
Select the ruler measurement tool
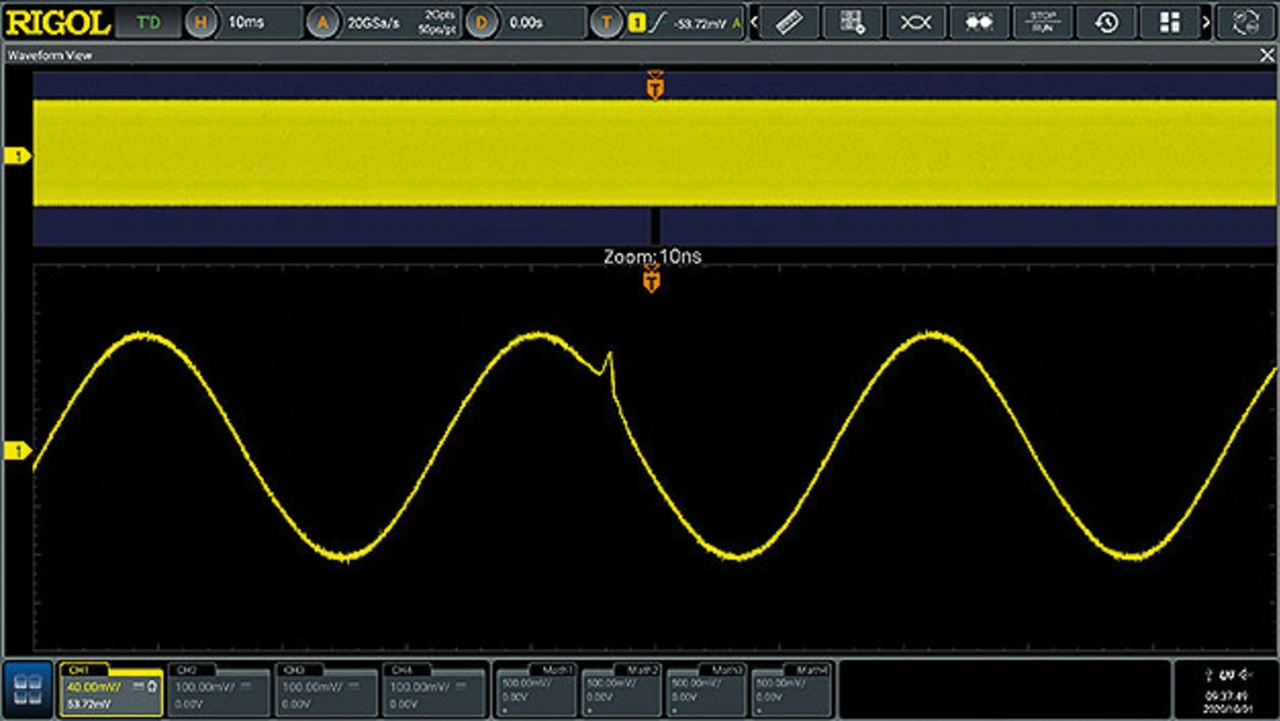click(x=790, y=22)
